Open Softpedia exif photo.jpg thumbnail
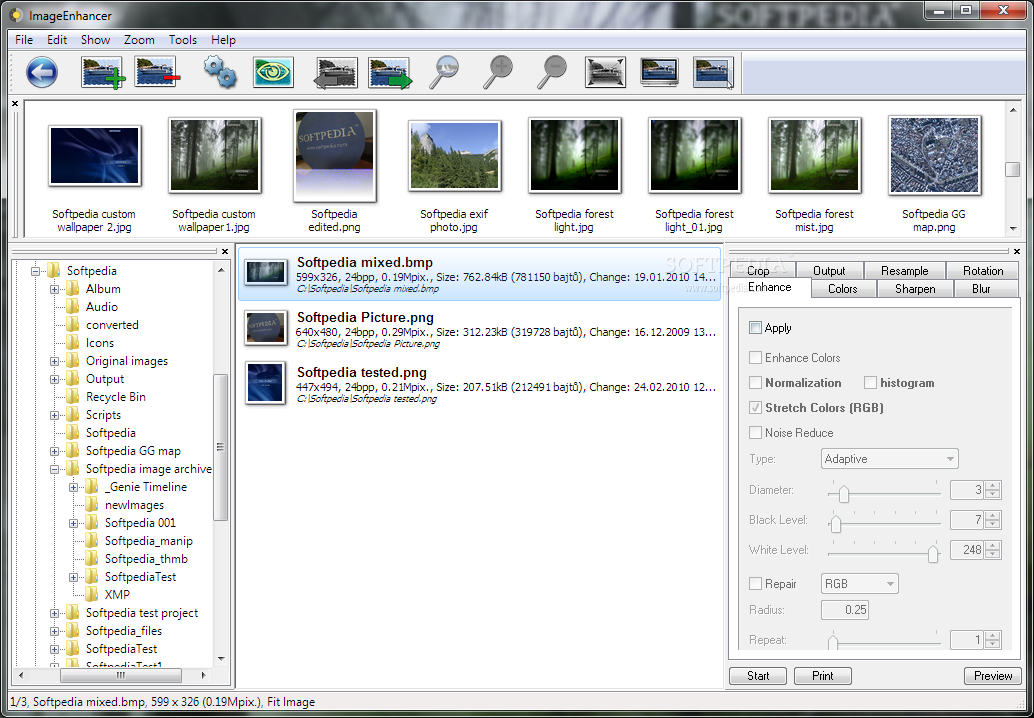 point(455,156)
